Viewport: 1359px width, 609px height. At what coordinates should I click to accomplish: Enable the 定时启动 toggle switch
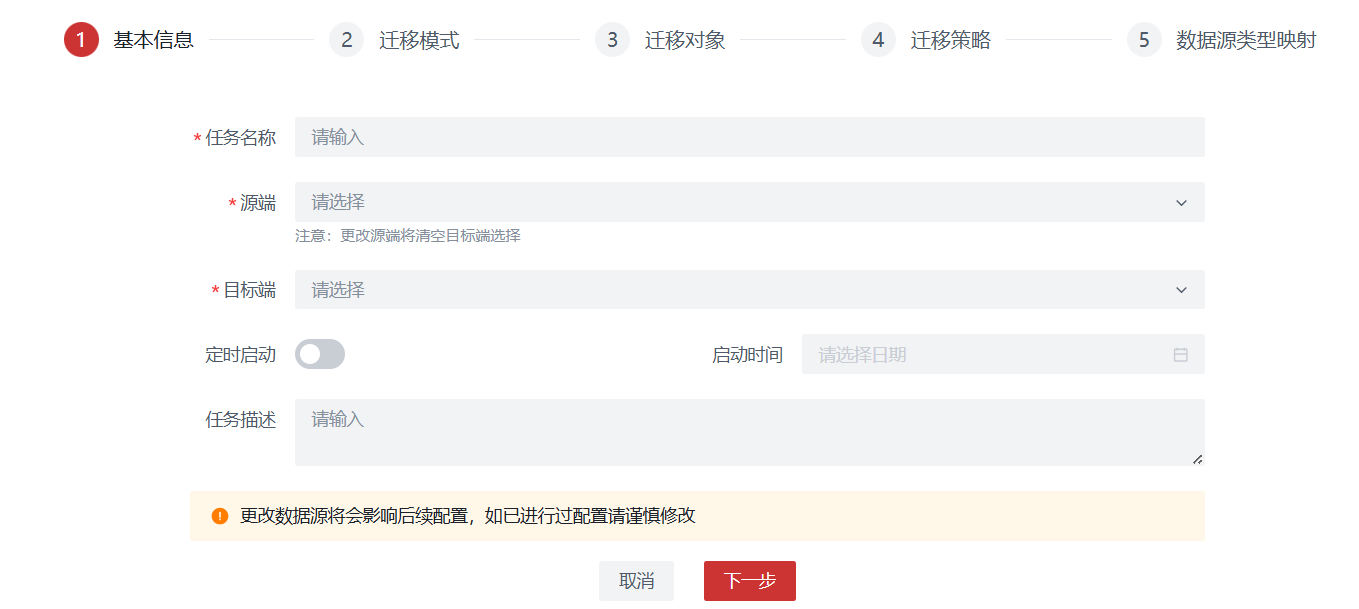320,354
